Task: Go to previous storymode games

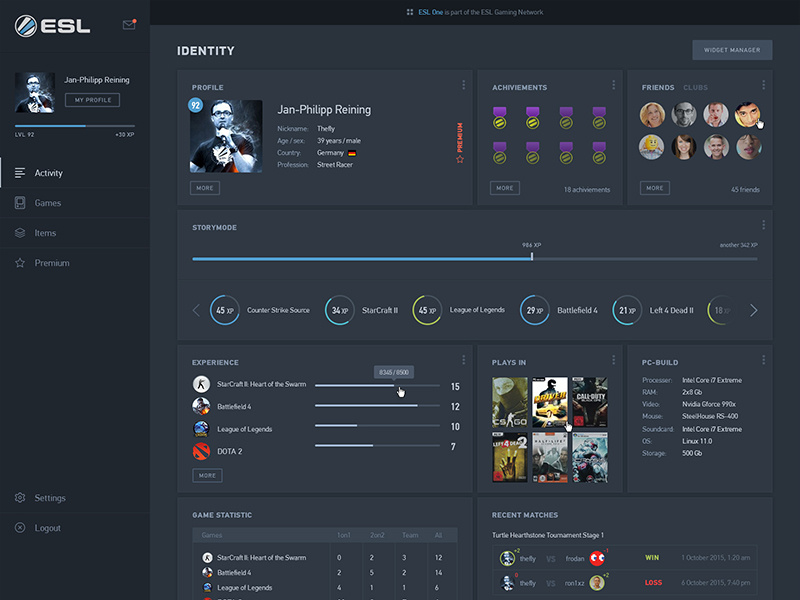Action: (x=196, y=310)
